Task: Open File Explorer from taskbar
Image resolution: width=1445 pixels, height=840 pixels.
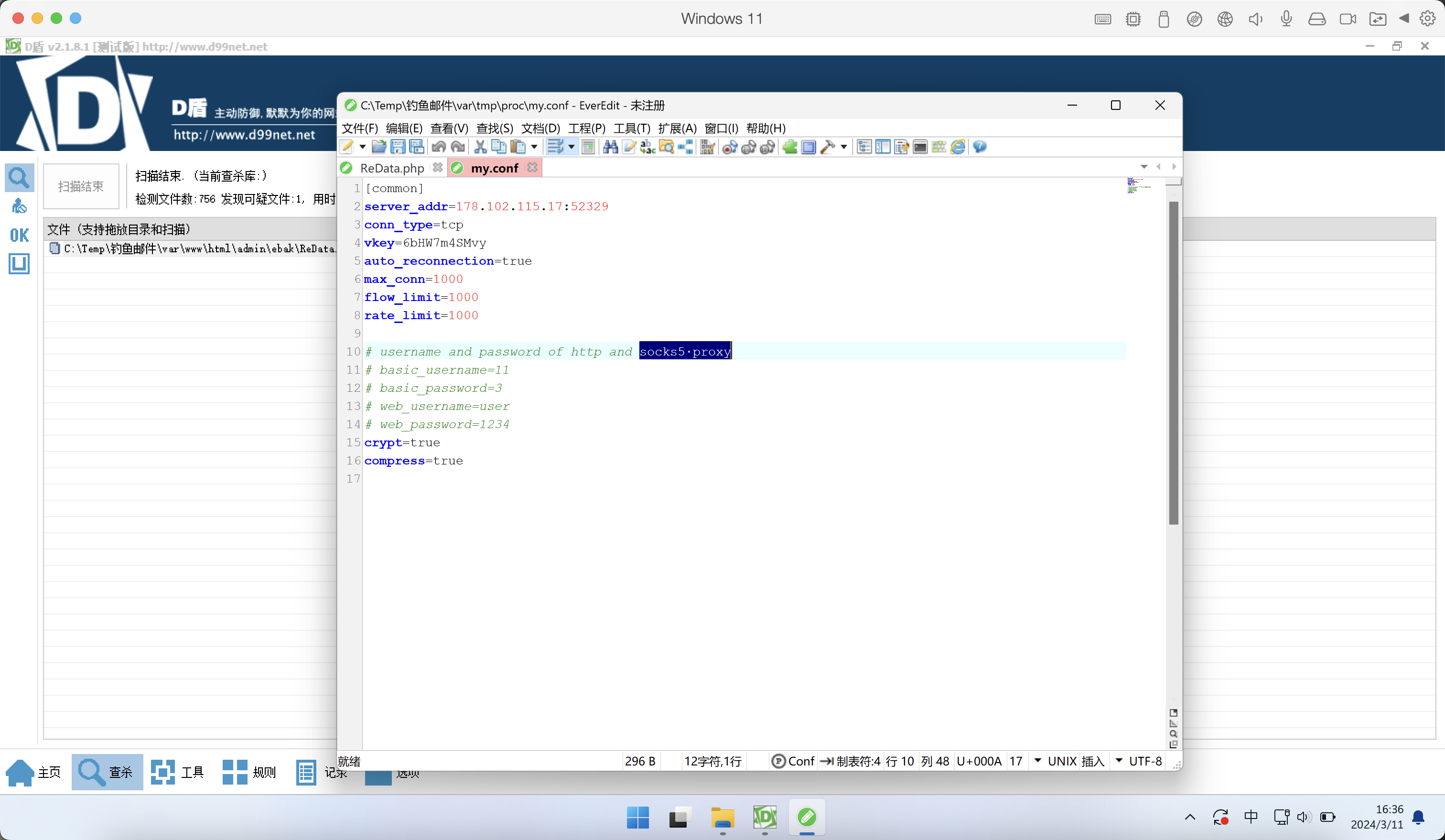Action: pyautogui.click(x=722, y=818)
